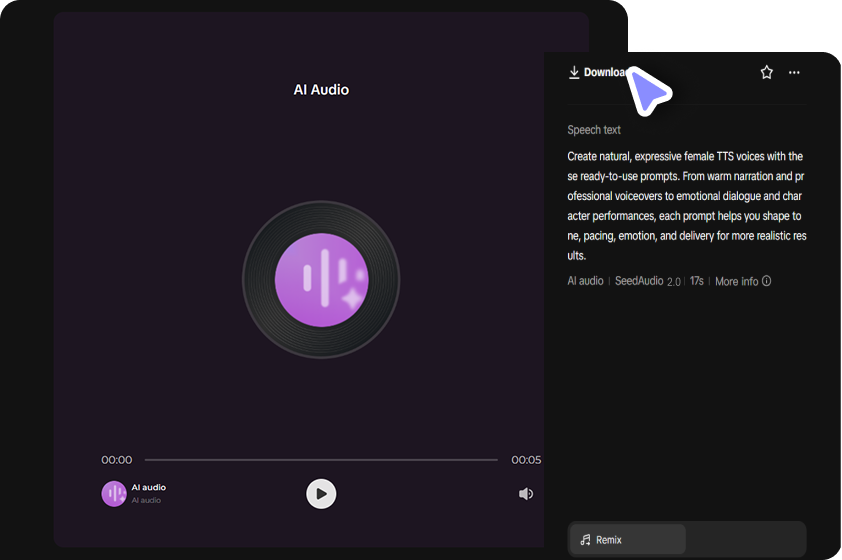Click the music note icon on Remix

point(585,540)
